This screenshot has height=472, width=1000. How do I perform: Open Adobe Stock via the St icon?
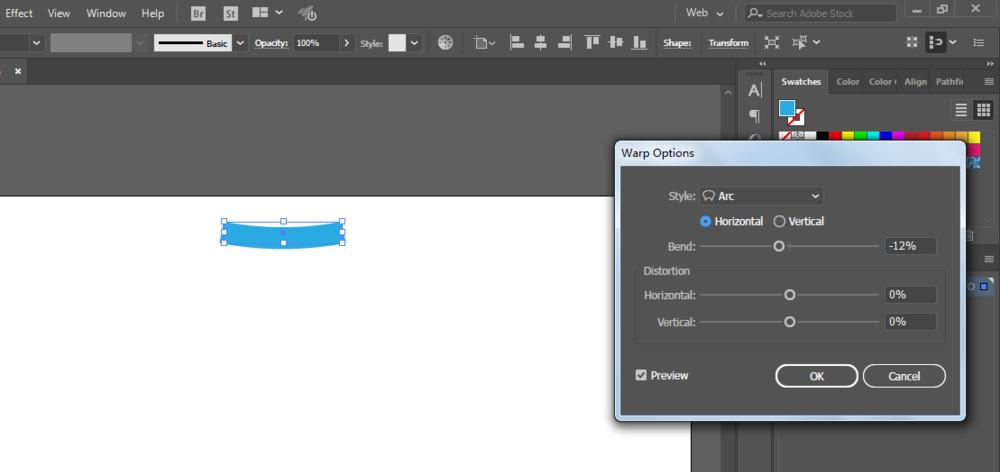coord(230,13)
